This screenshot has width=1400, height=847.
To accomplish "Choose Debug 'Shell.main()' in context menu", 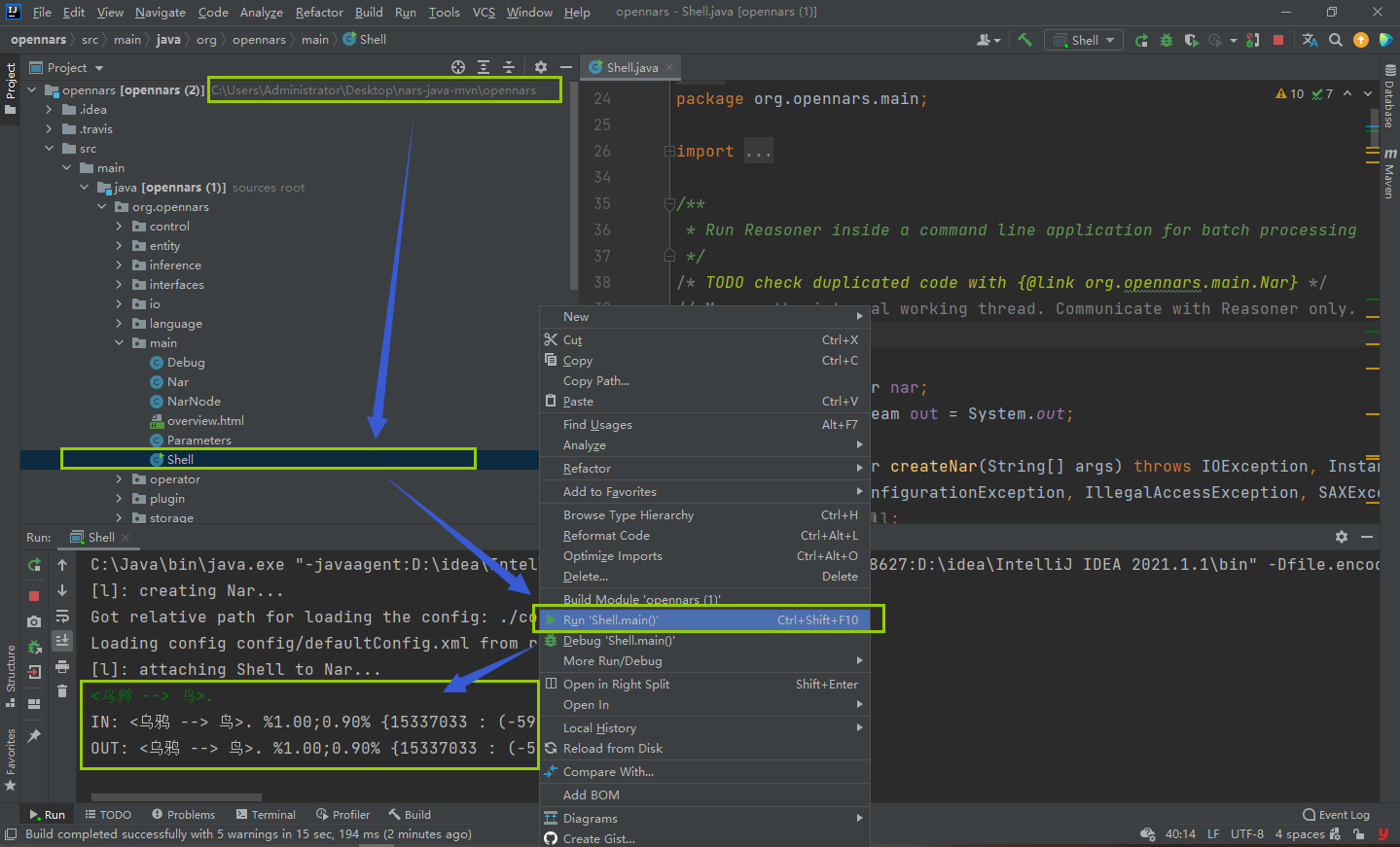I will 704,641.
